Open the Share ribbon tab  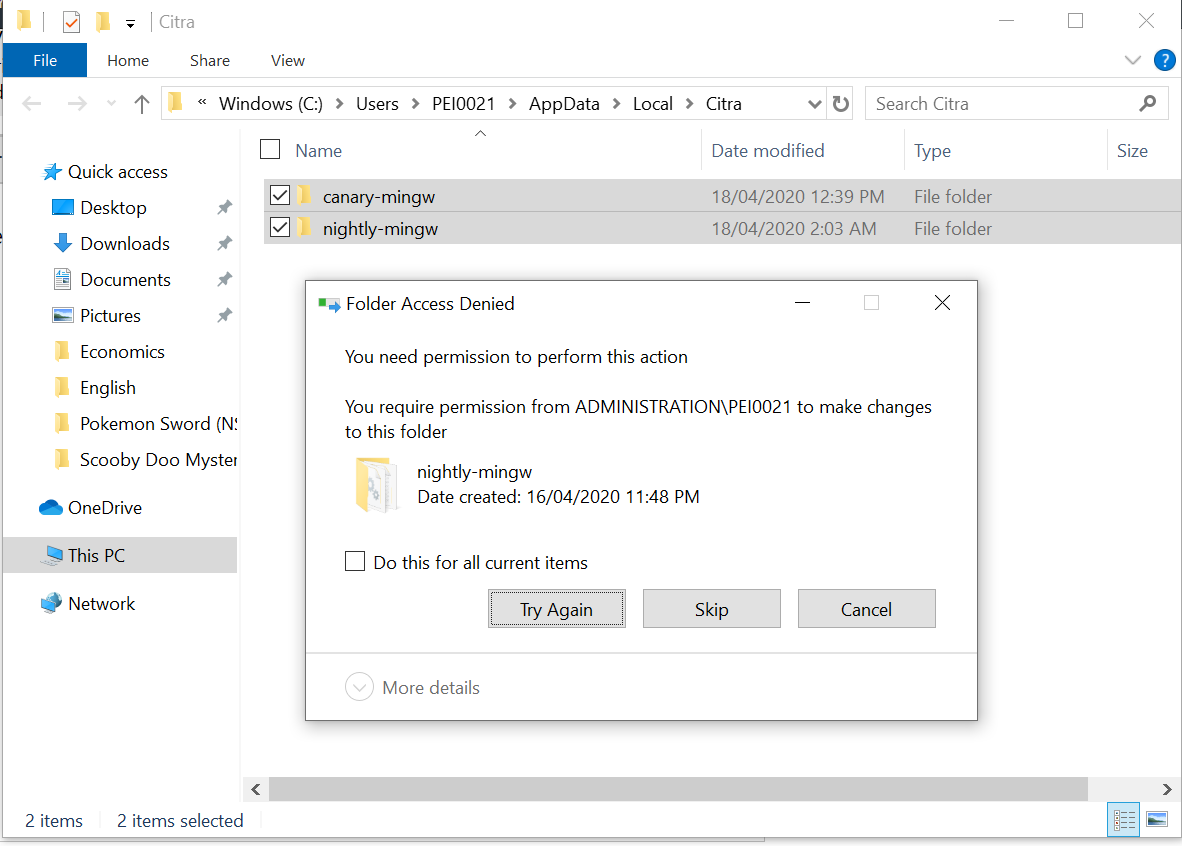(209, 60)
